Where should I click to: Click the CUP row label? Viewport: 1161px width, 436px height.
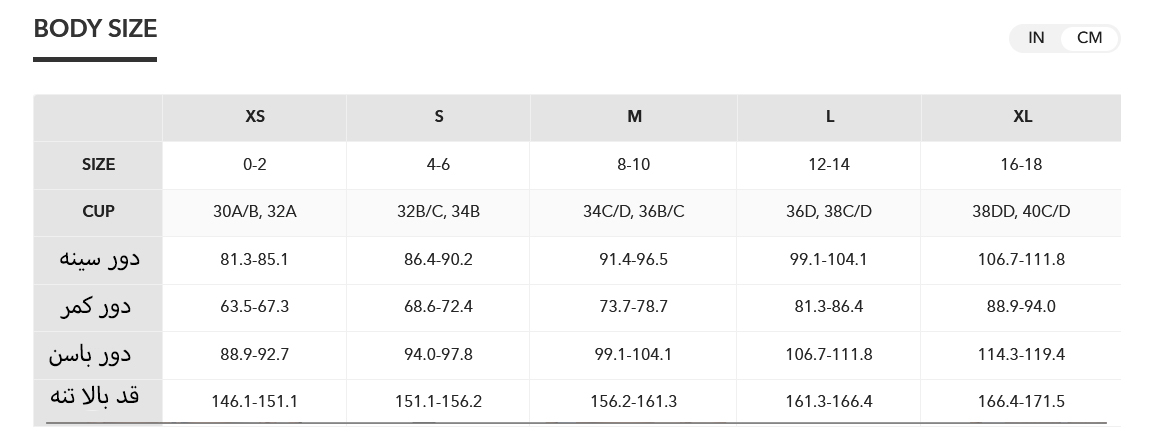click(98, 212)
